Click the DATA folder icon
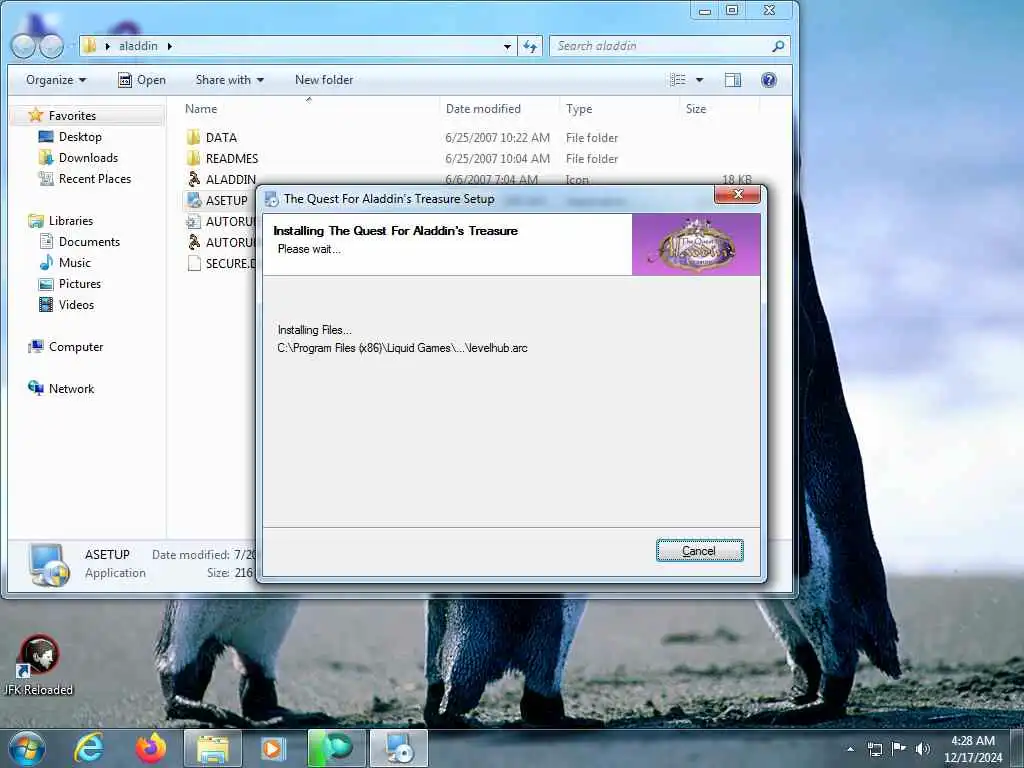Viewport: 1024px width, 768px height. [x=193, y=137]
